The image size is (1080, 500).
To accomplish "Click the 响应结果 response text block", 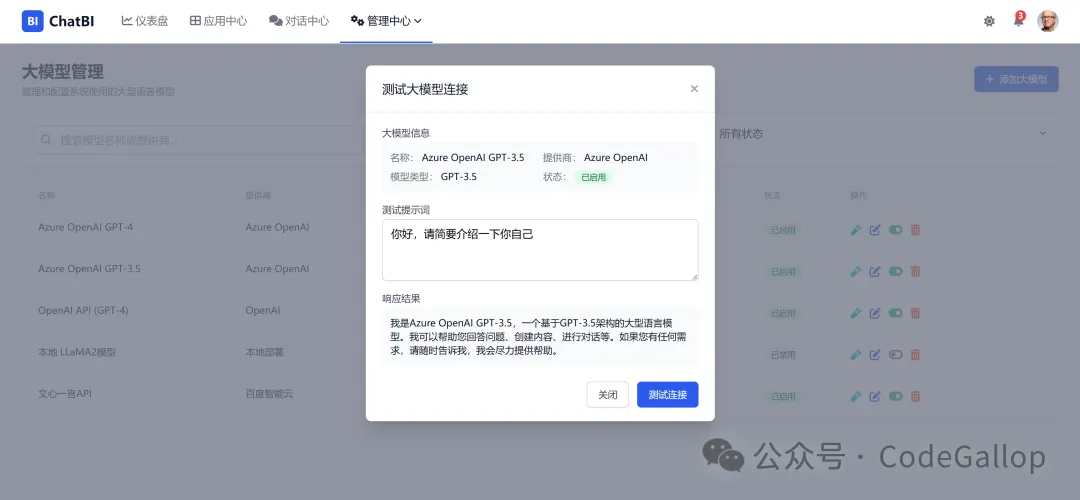I will coord(540,336).
